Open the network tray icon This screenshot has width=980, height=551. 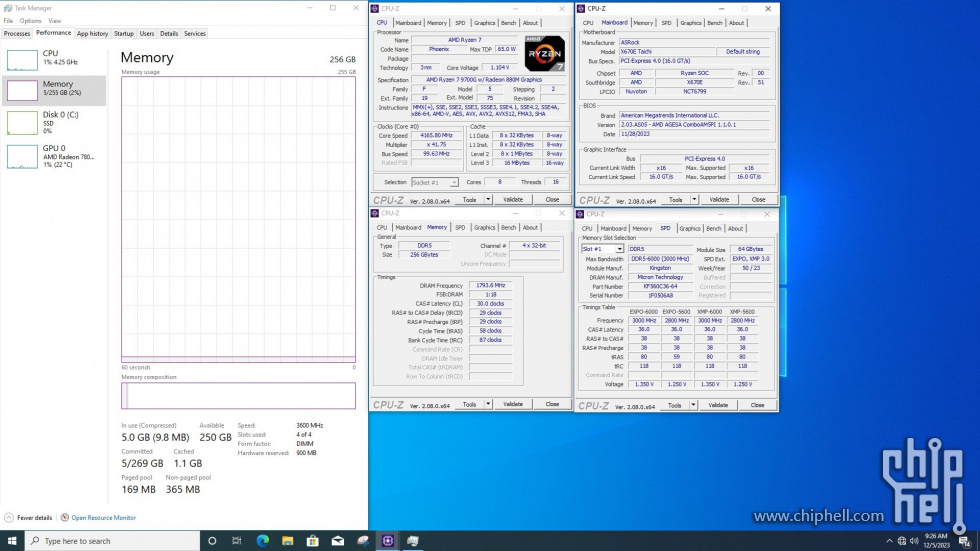(x=901, y=540)
